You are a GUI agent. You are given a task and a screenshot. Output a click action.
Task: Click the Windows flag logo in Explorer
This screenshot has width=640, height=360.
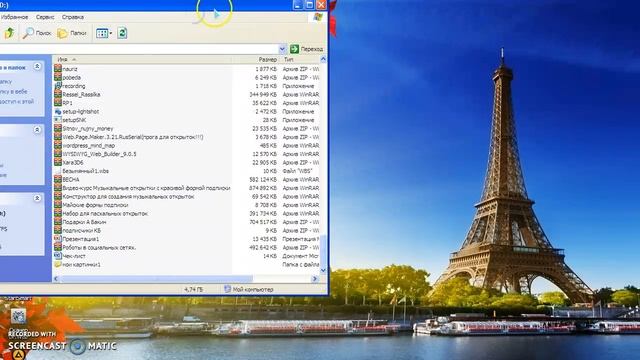coord(318,17)
